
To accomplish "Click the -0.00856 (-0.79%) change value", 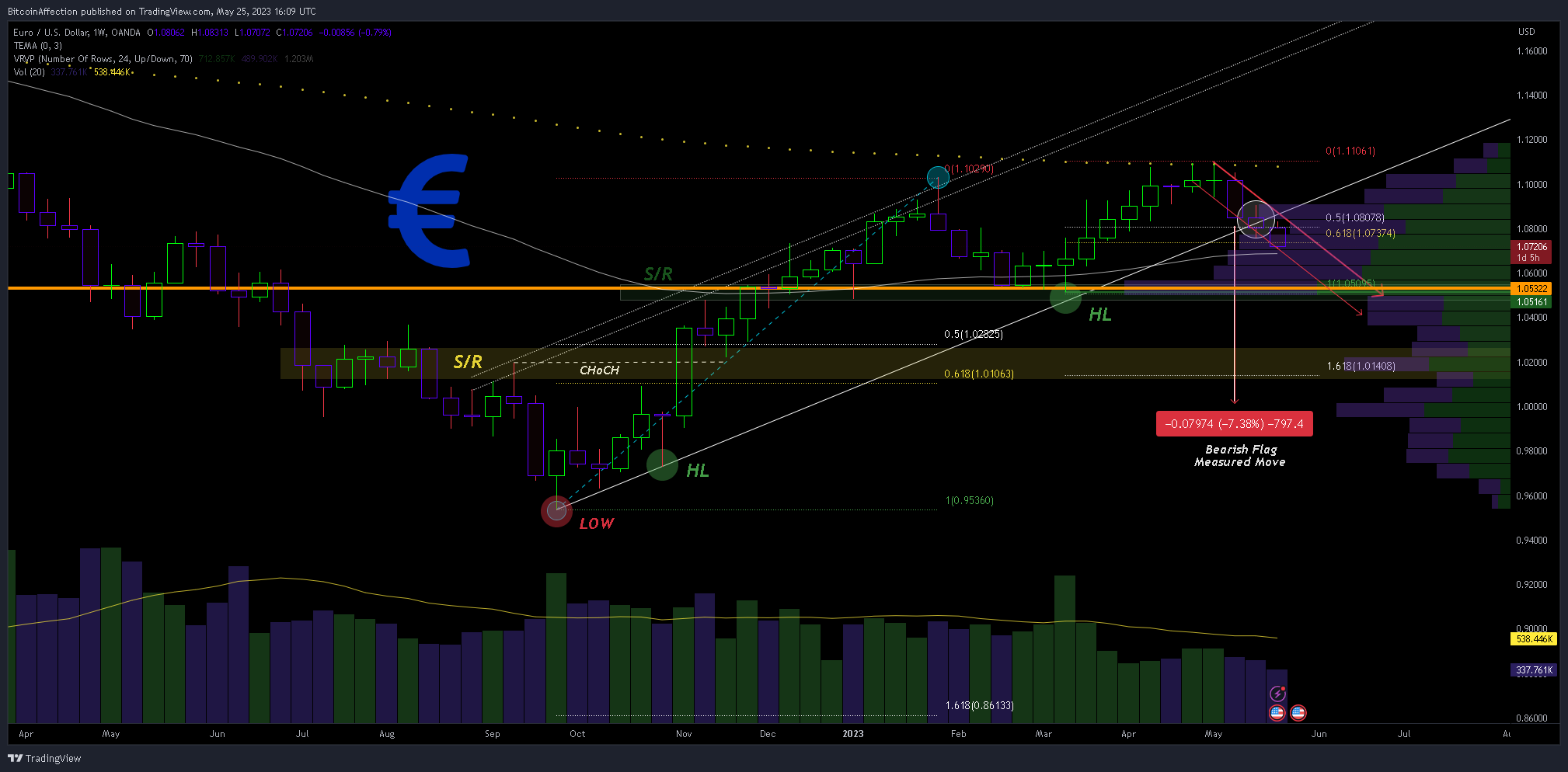I will point(355,33).
